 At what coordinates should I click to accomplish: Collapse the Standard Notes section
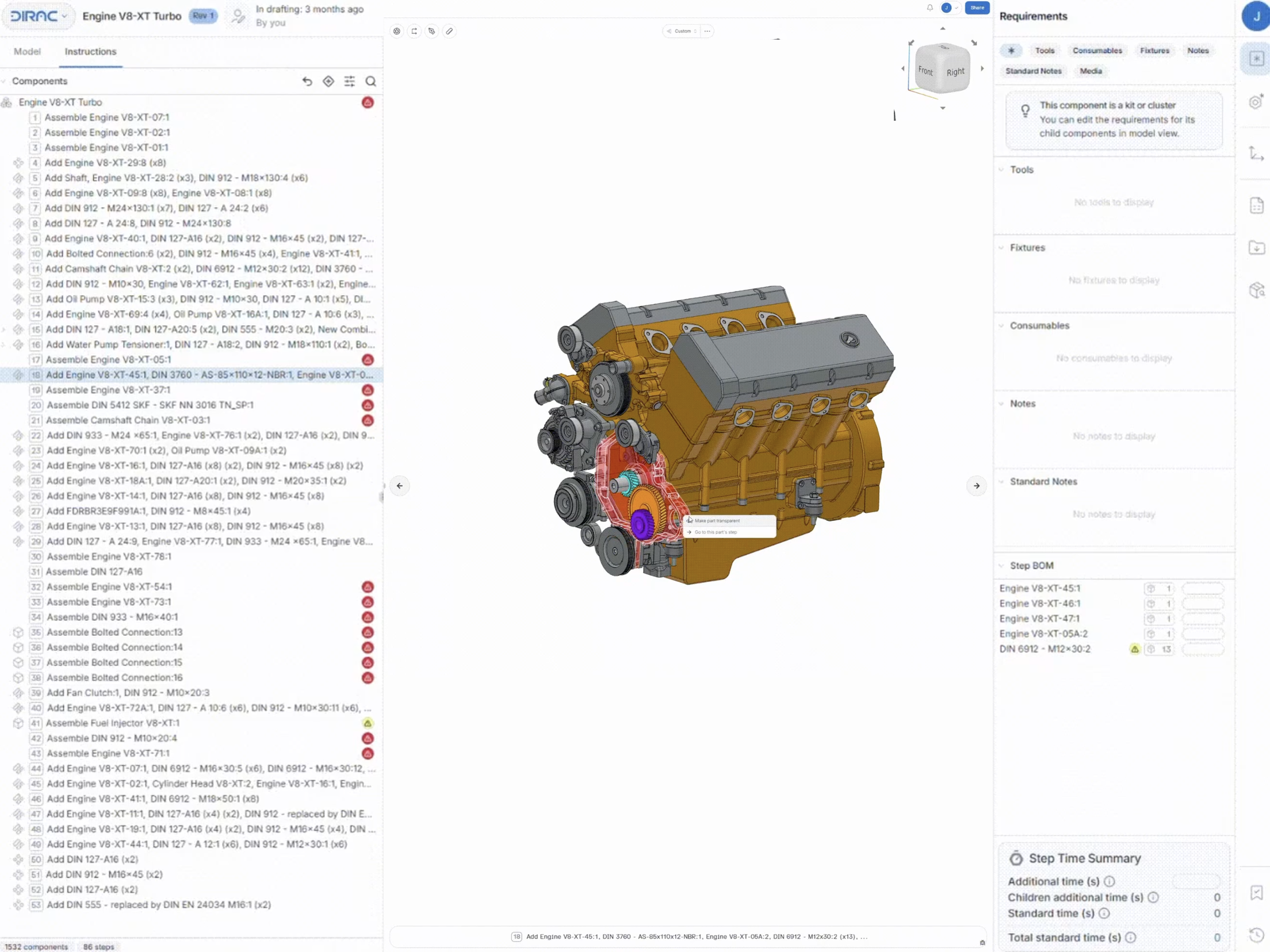pos(1001,482)
